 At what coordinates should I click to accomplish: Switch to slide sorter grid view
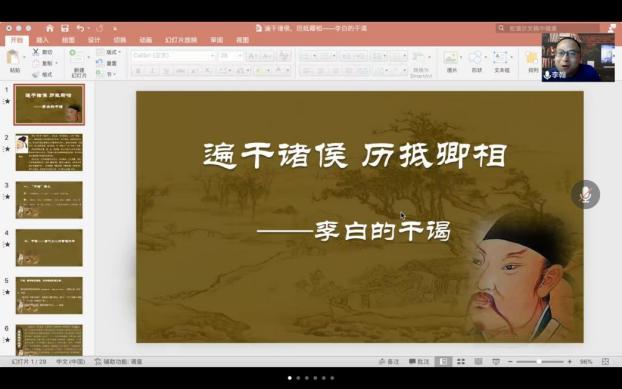(x=461, y=361)
